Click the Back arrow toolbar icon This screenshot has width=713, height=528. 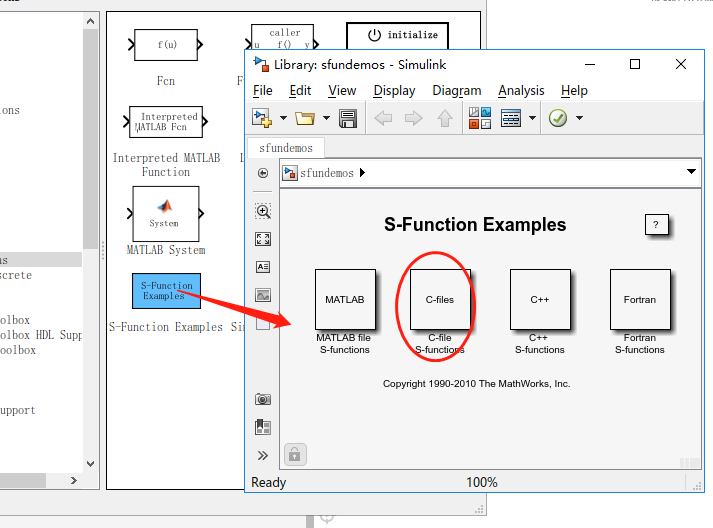(x=383, y=118)
